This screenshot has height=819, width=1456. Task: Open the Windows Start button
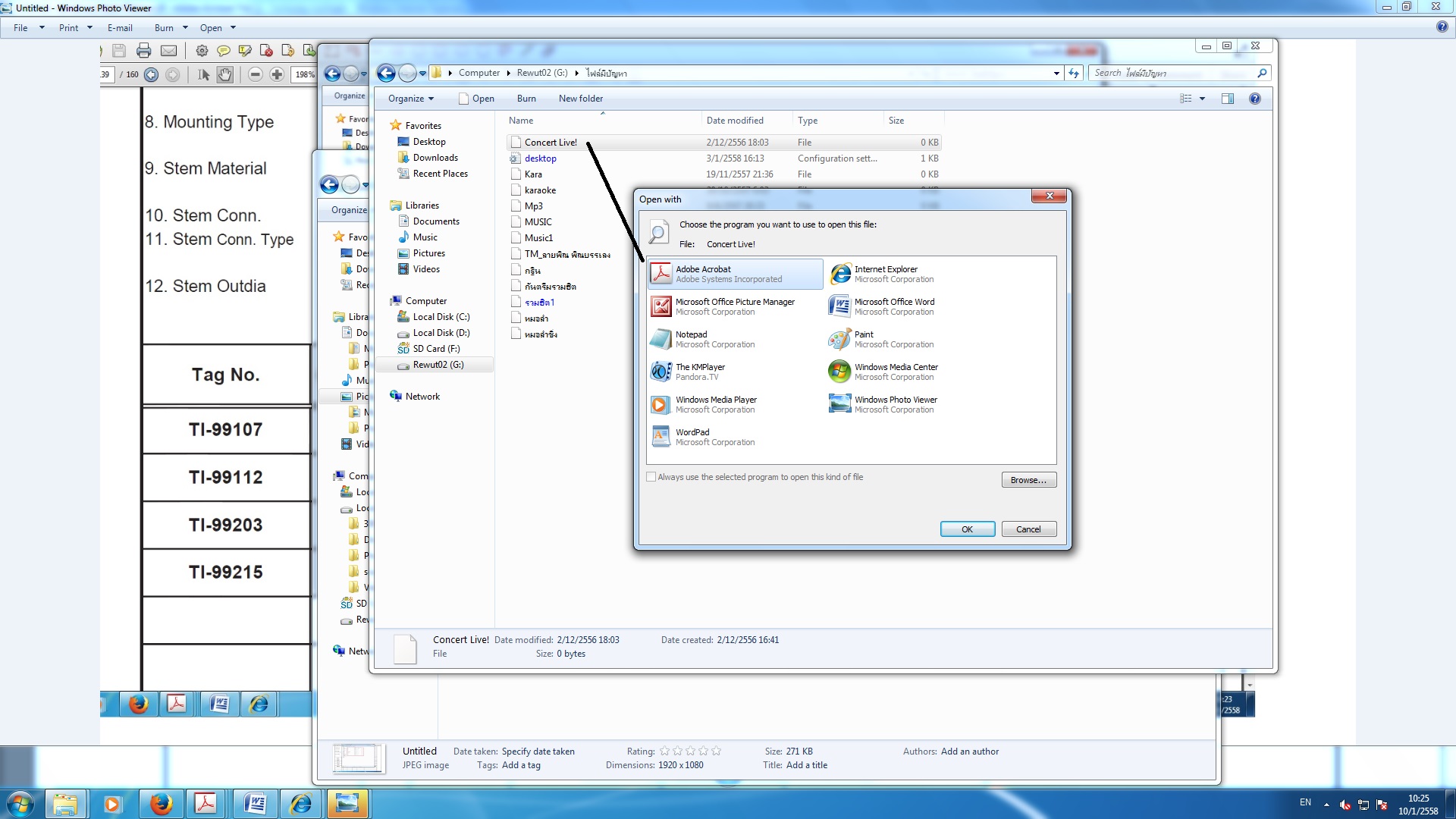(20, 804)
